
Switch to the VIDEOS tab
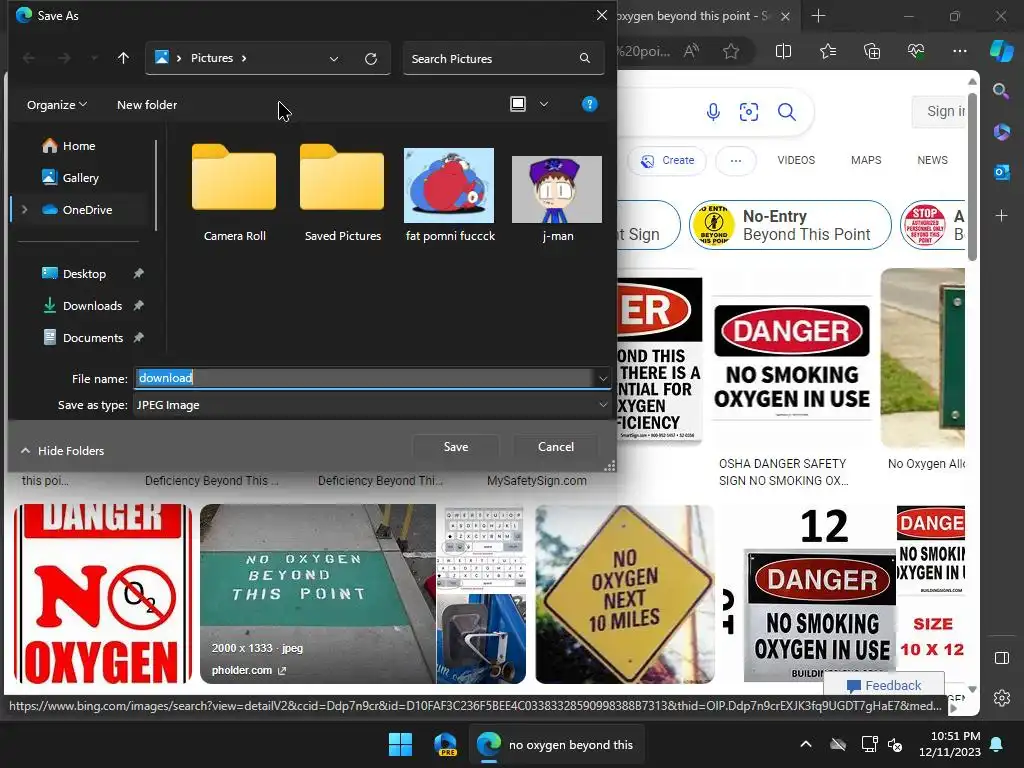coord(796,160)
